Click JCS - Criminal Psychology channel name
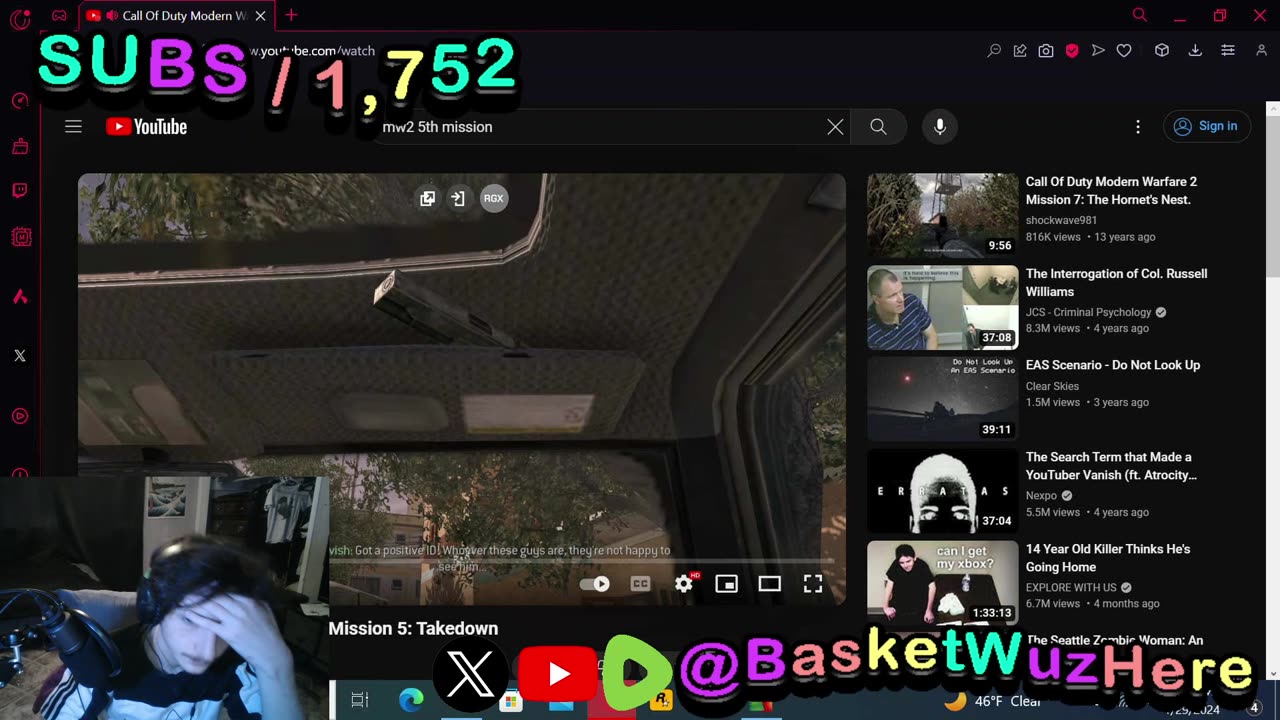Screen dimensions: 1280x720 point(1088,312)
